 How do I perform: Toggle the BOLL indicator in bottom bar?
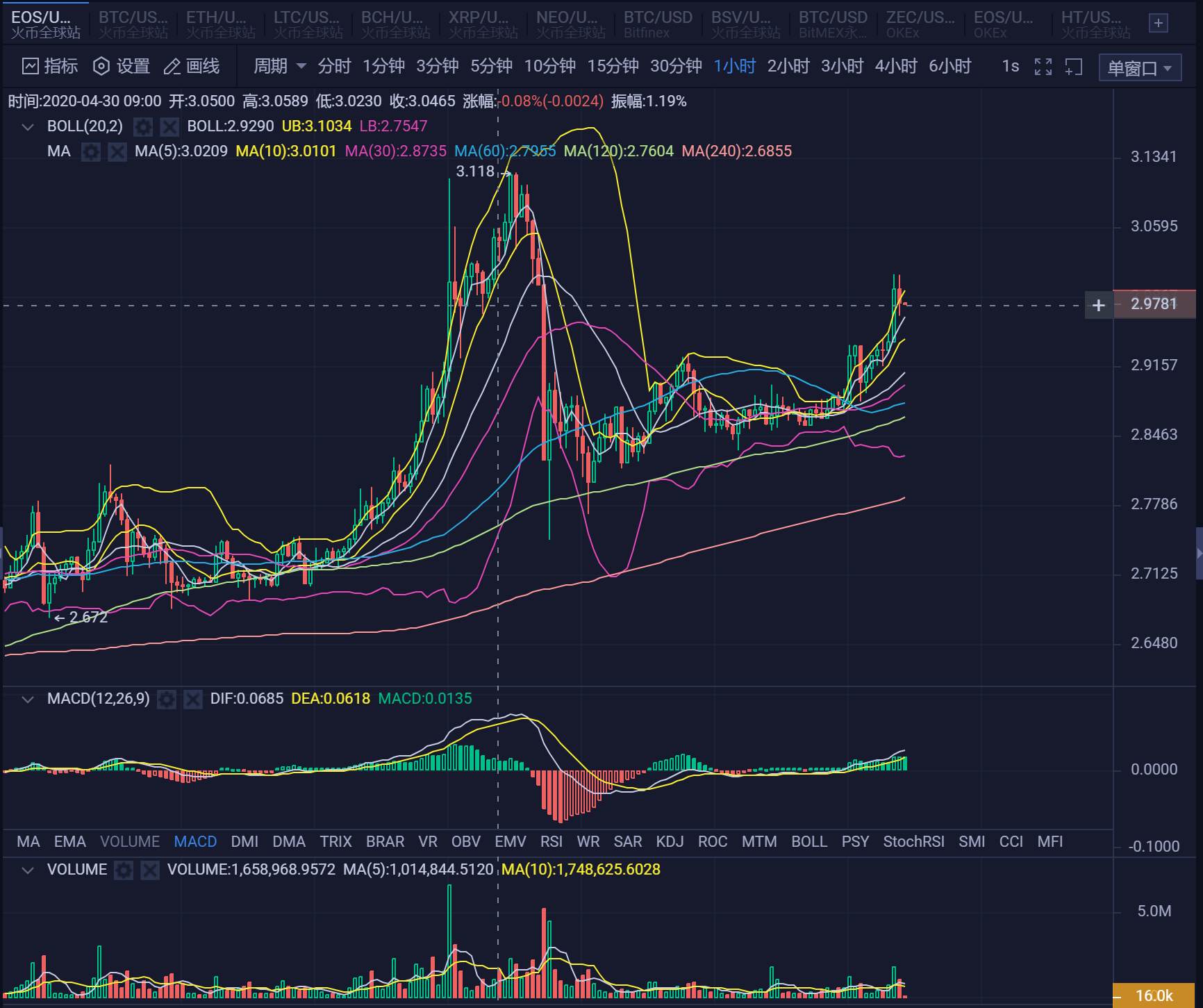point(809,841)
